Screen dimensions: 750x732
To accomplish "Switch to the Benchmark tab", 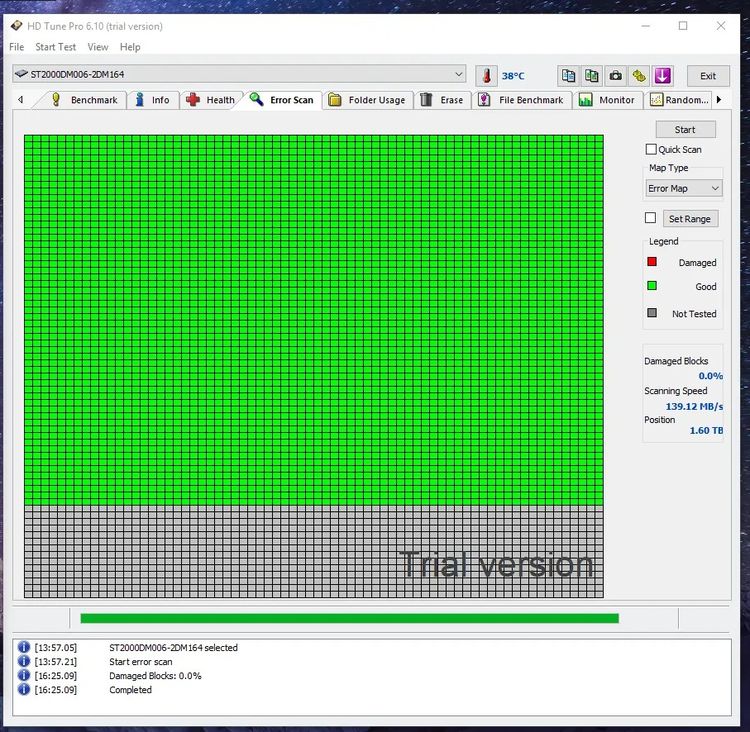I will pyautogui.click(x=85, y=100).
